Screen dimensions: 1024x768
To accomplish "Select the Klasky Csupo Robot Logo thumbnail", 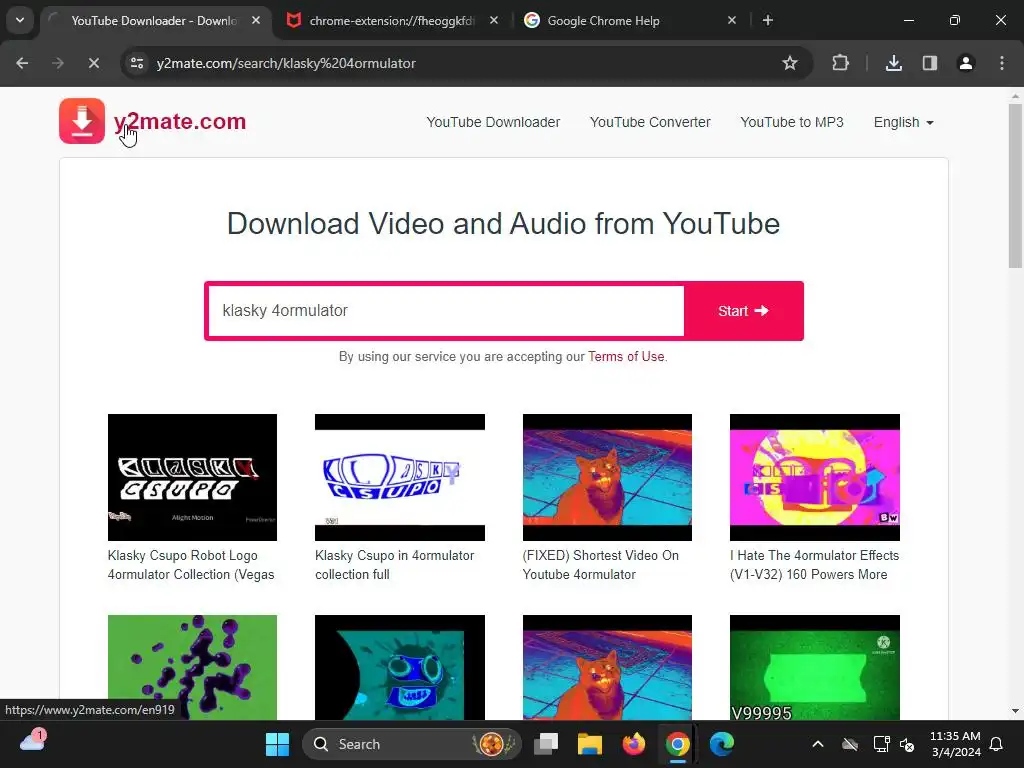I will (x=192, y=477).
